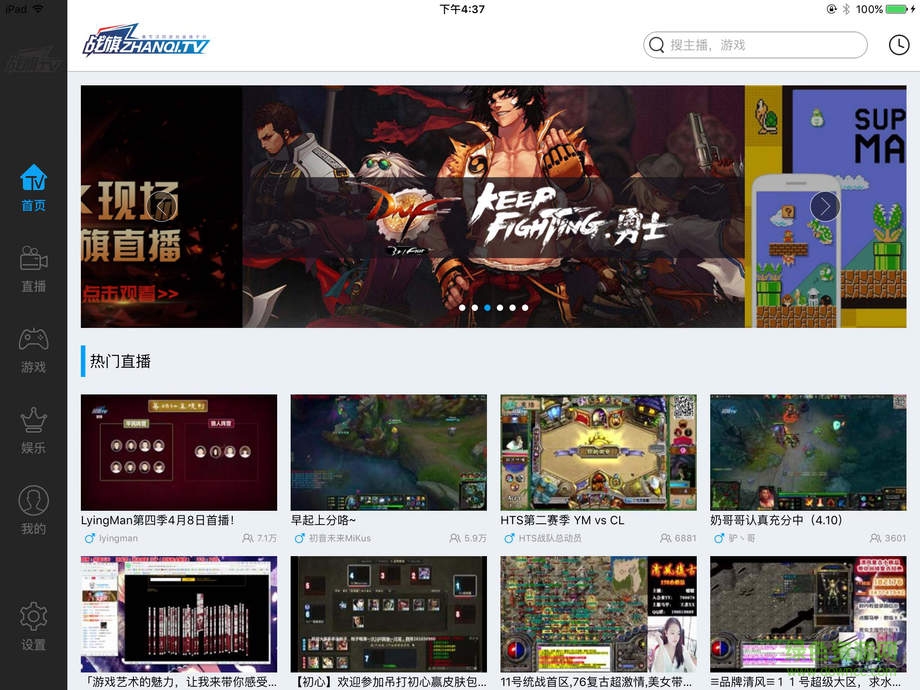Image resolution: width=920 pixels, height=690 pixels.
Task: Advance the banner with the right arrow
Action: pos(823,206)
